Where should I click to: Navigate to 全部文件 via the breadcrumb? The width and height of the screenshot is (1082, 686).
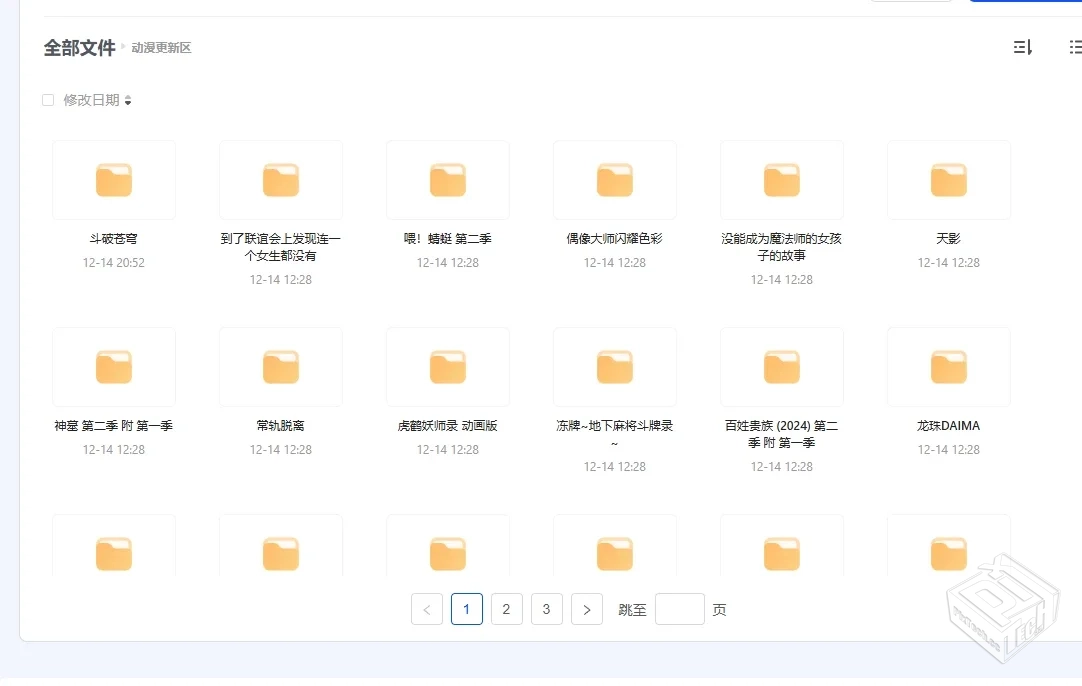pyautogui.click(x=80, y=46)
